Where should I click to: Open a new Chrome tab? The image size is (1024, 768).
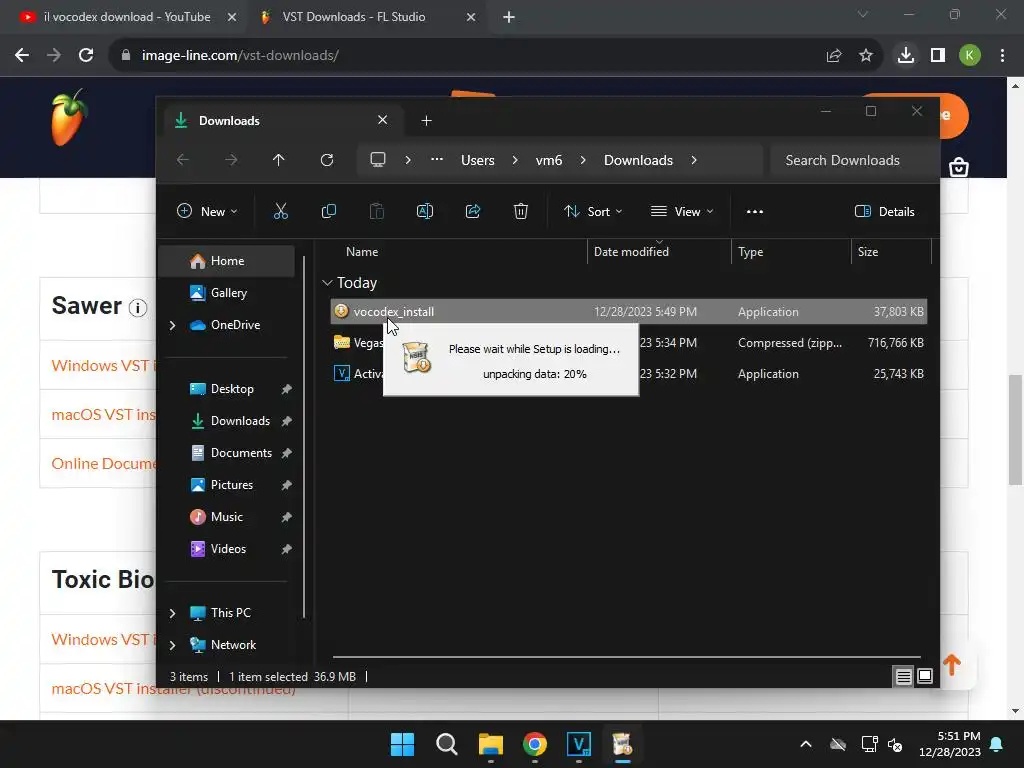[x=509, y=17]
